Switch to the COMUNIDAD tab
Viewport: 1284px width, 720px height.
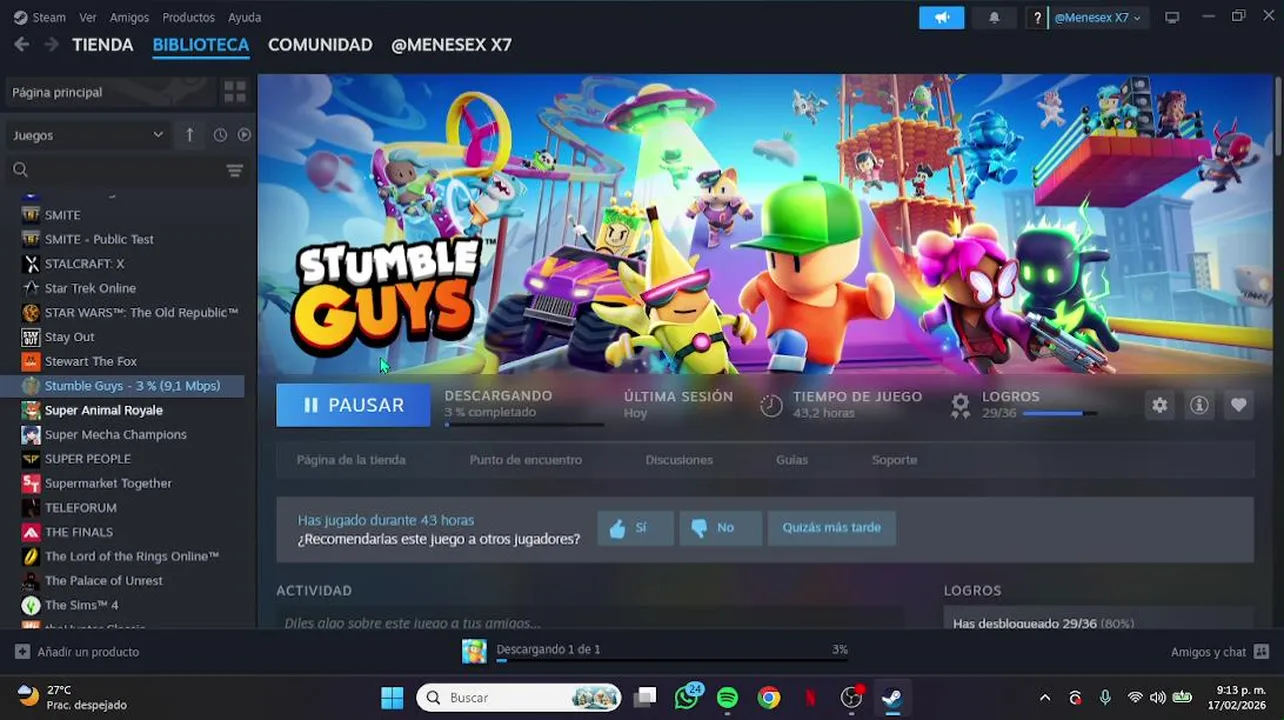(320, 45)
